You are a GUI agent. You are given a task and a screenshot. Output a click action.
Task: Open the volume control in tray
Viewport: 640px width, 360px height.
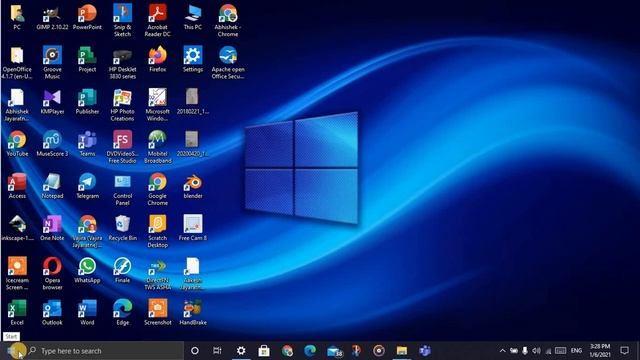pos(537,351)
